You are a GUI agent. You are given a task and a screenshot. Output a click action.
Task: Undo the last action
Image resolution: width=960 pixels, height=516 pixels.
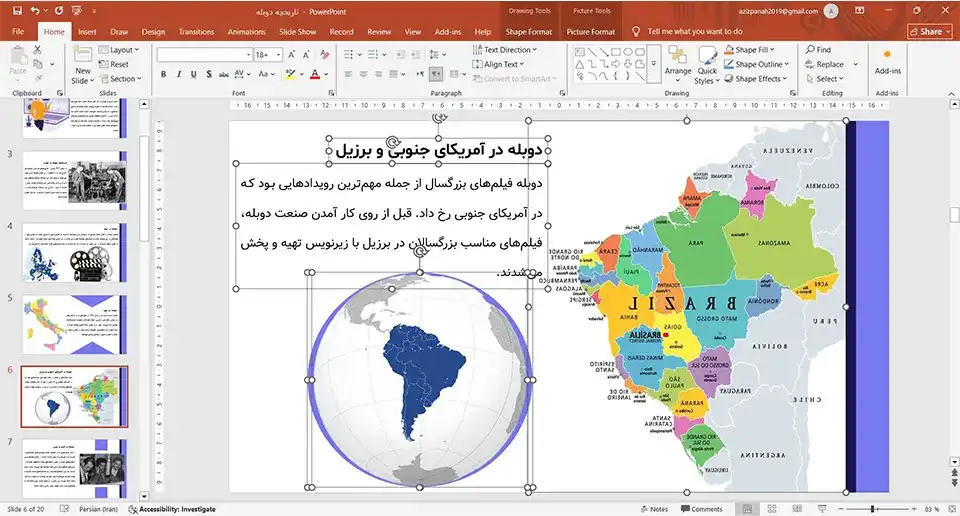(35, 11)
